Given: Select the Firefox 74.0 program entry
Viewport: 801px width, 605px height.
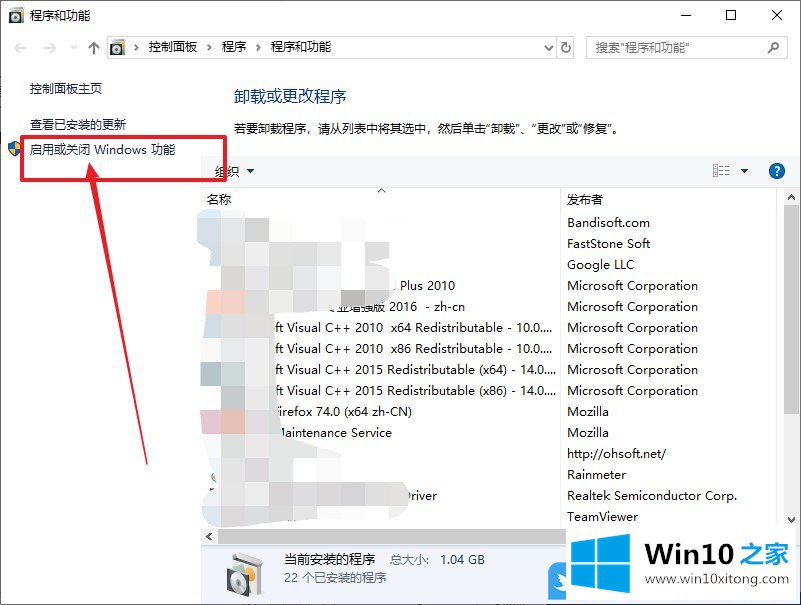Looking at the screenshot, I should pos(381,412).
